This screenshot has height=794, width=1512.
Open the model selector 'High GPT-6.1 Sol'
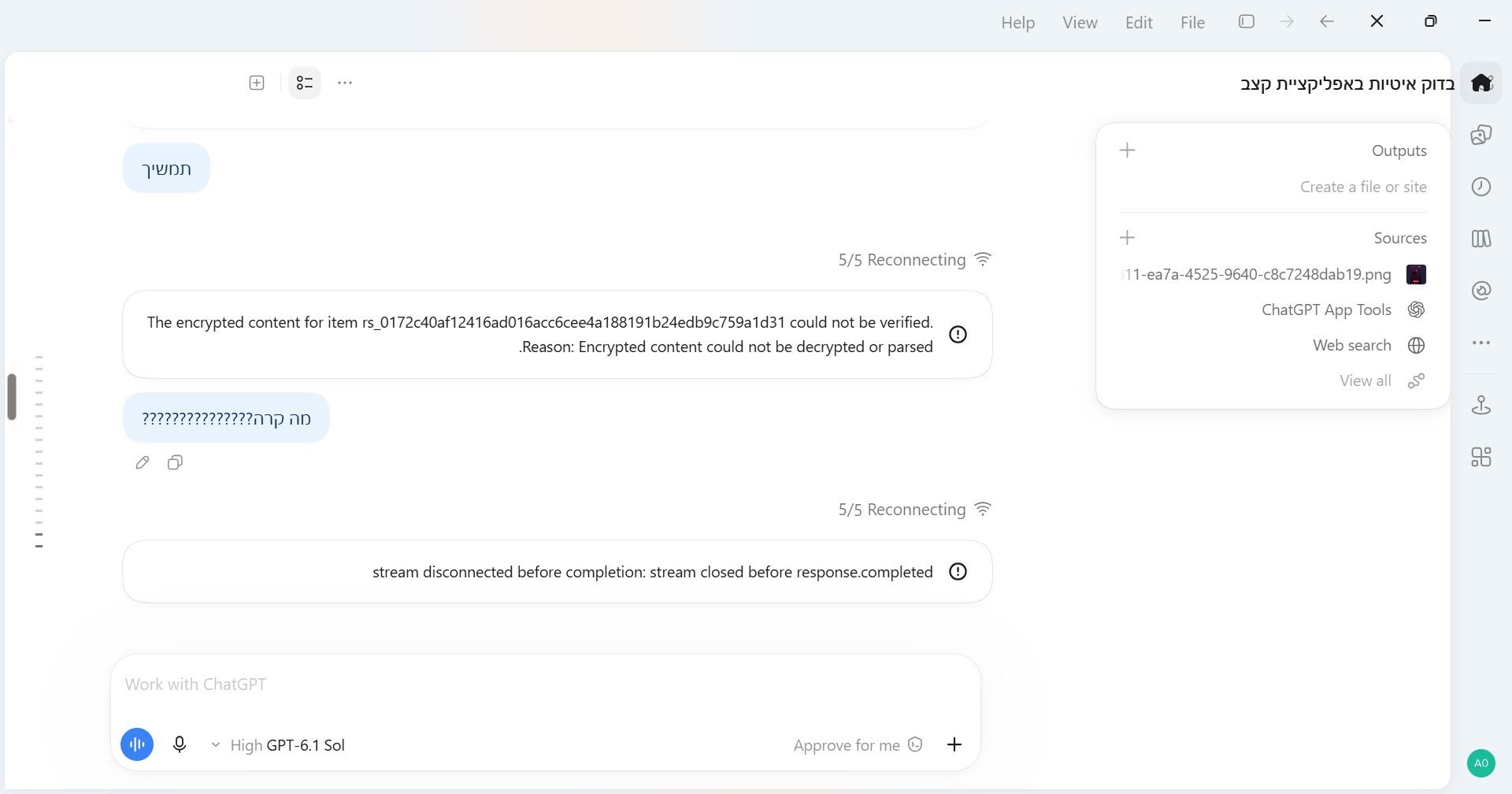coord(279,745)
